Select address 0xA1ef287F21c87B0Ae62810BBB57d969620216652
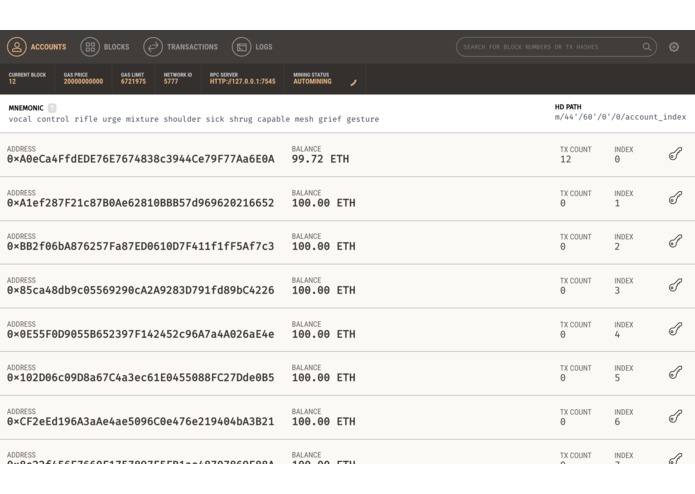The height and width of the screenshot is (494, 695). (141, 203)
